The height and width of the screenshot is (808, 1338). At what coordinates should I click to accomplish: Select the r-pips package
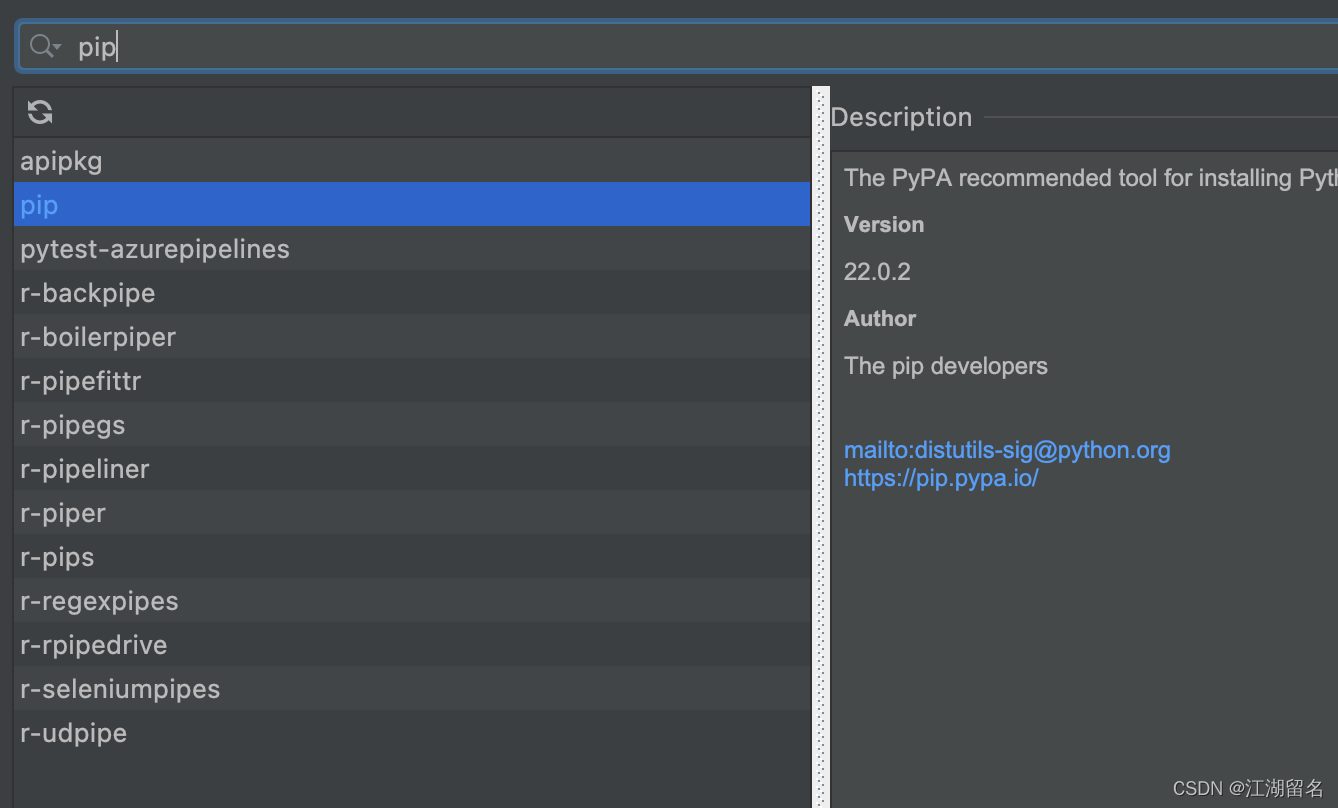[x=57, y=557]
